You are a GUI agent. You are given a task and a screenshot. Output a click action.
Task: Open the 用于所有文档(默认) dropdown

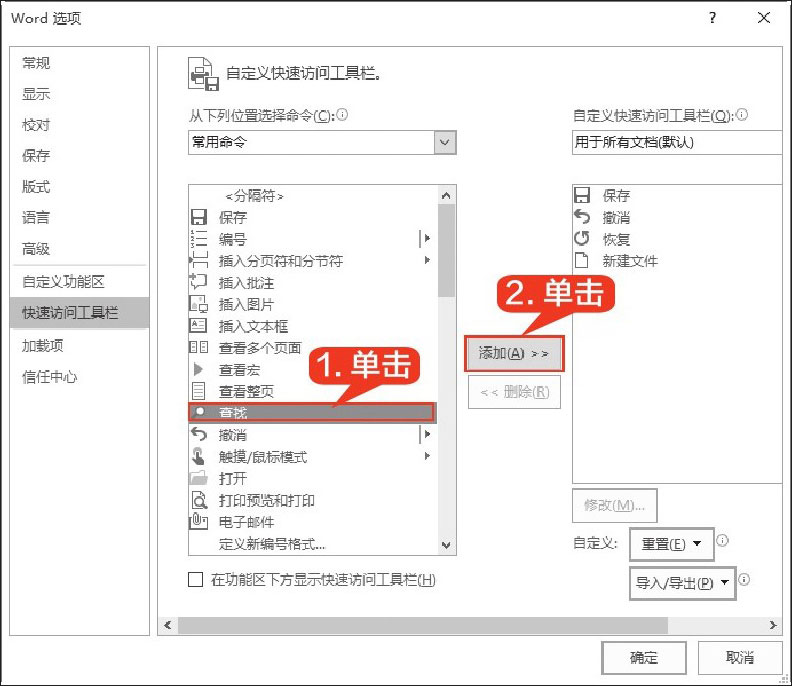(x=678, y=142)
